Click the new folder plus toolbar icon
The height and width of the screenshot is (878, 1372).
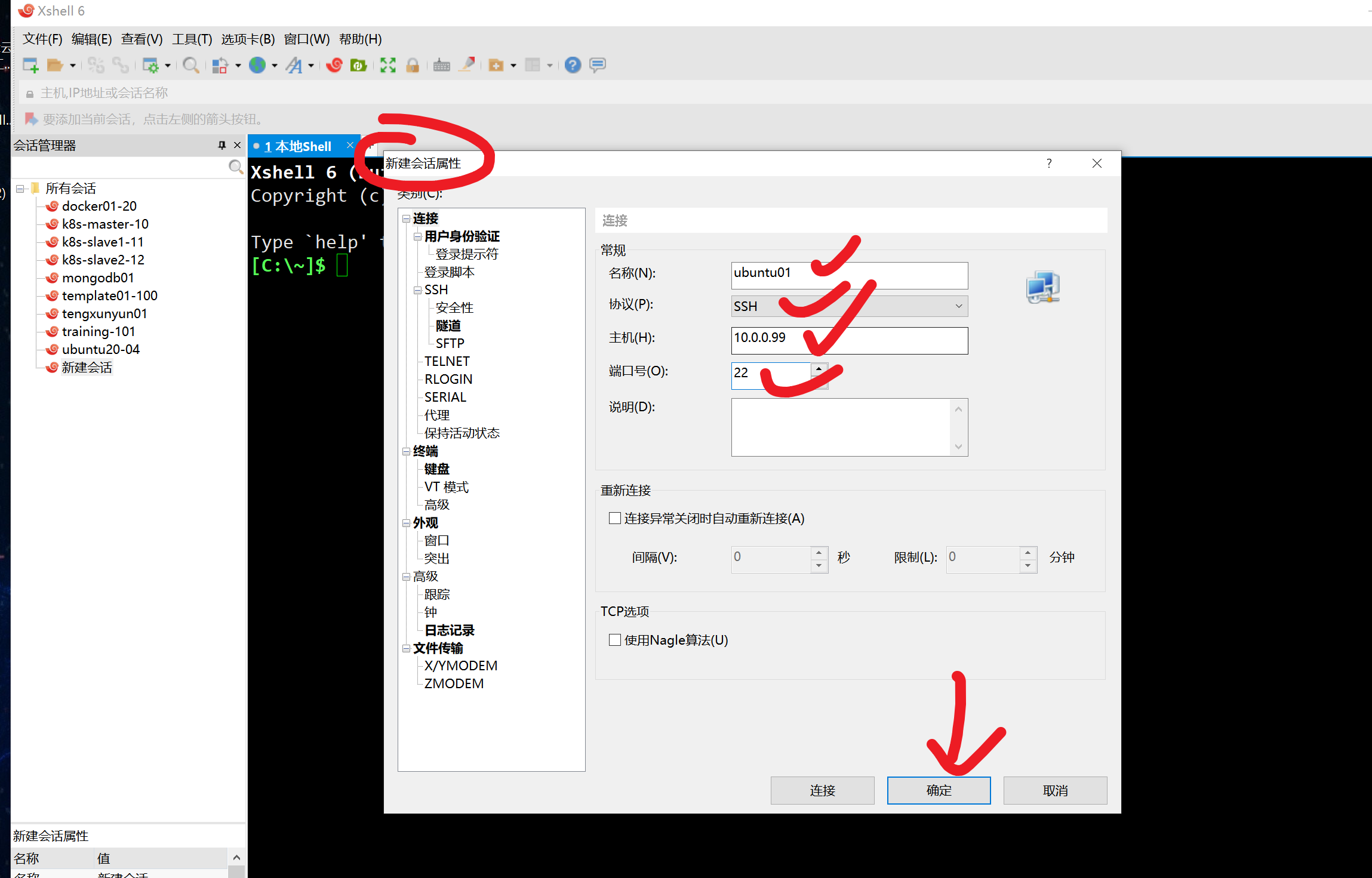tap(496, 65)
